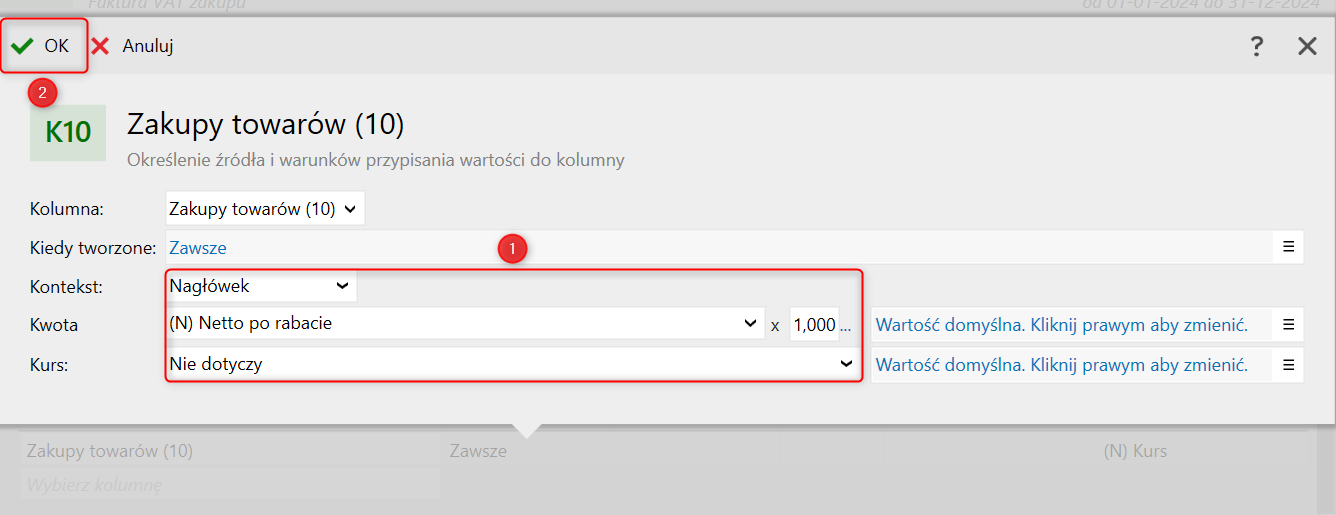Click the green K10 column badge

68,132
